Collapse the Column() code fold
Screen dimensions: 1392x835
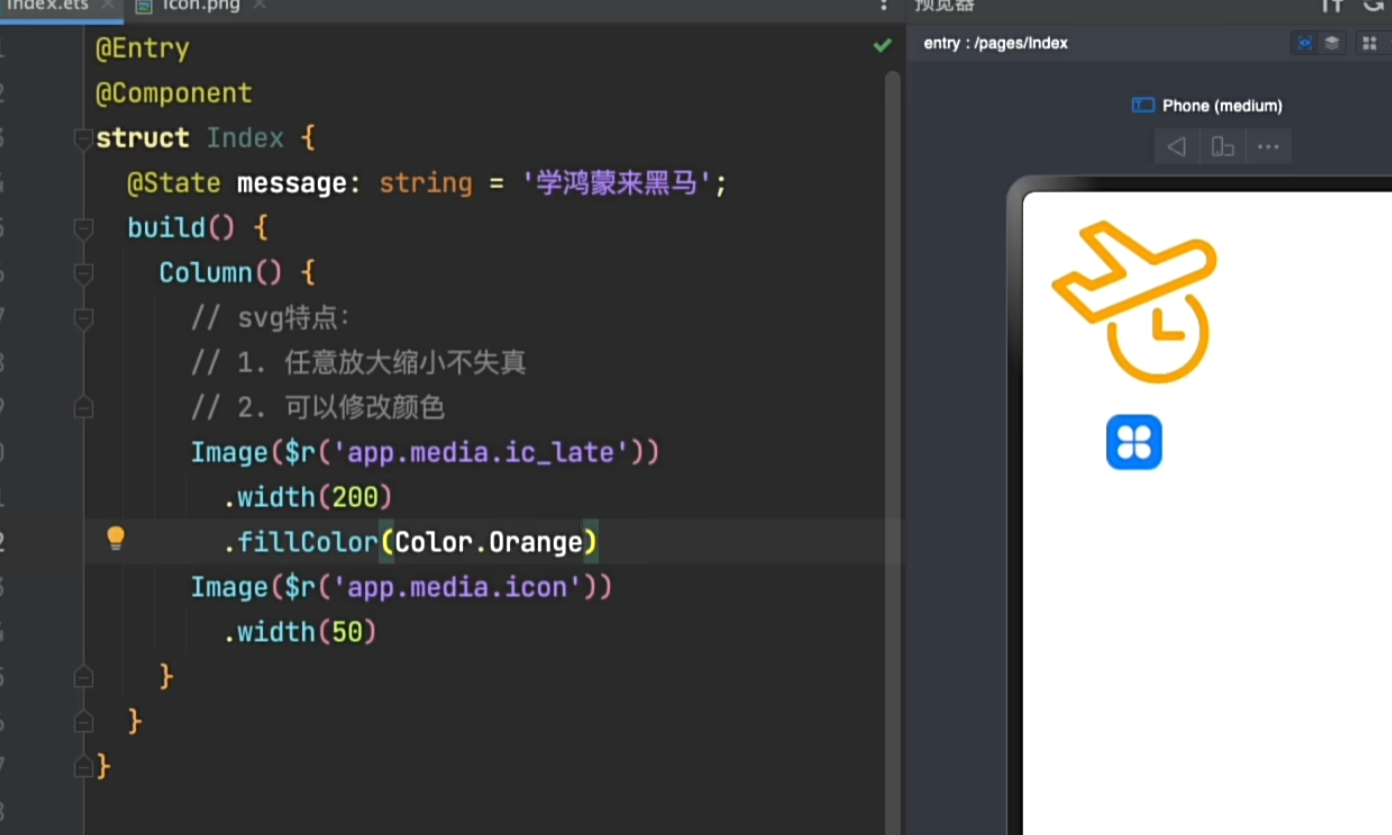coord(84,274)
